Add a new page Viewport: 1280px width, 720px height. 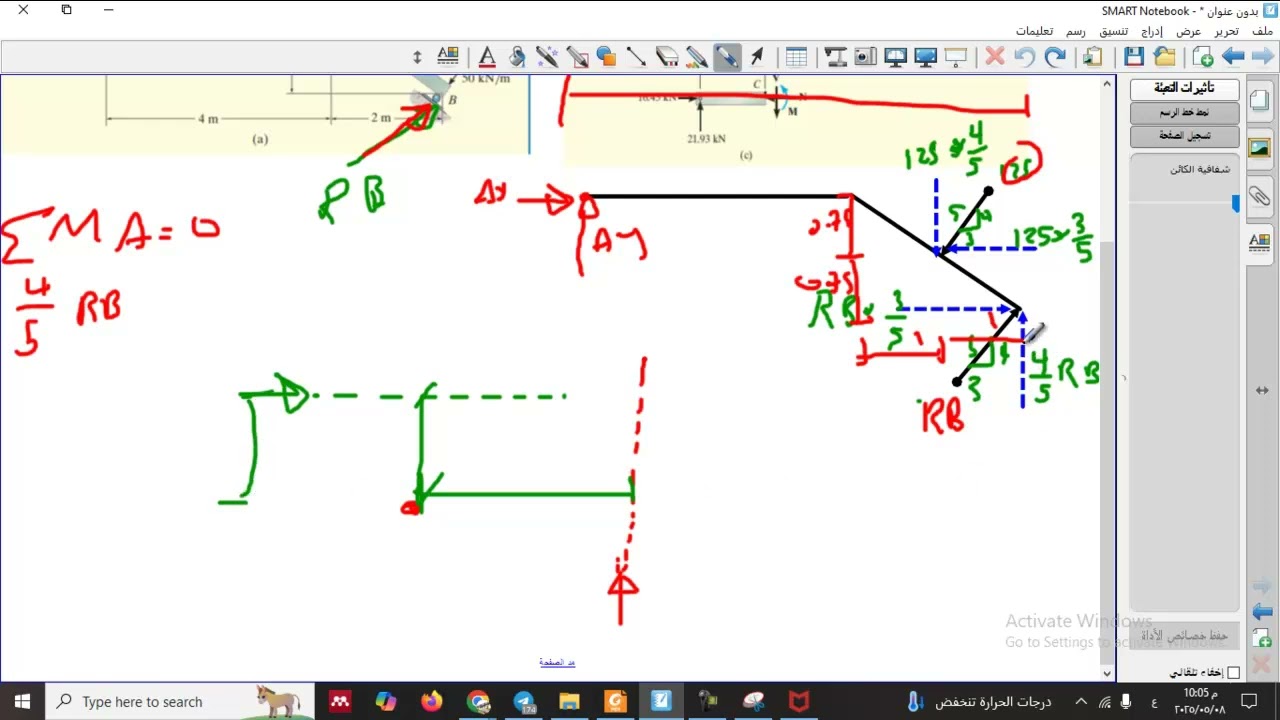(x=1203, y=57)
